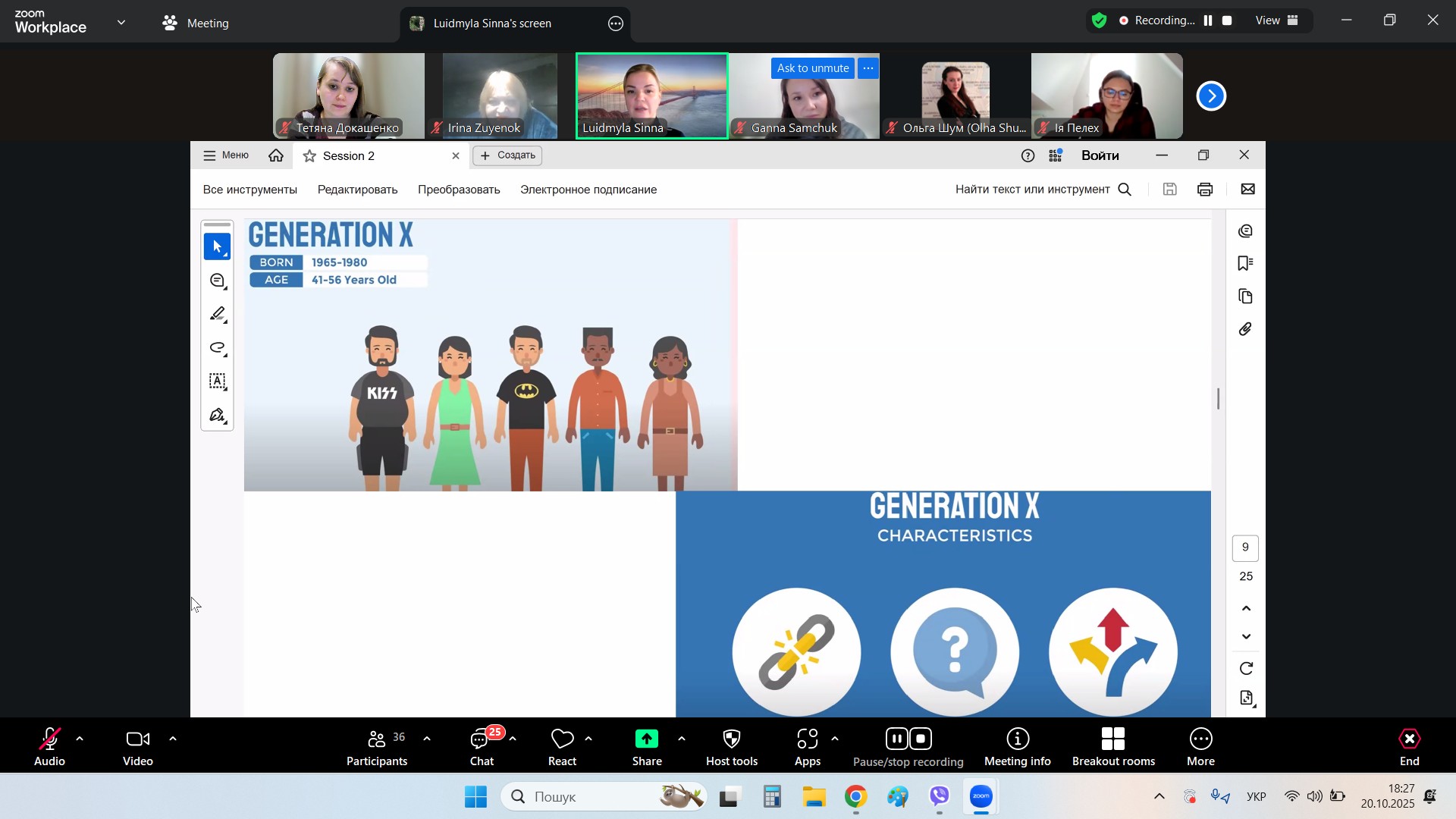The width and height of the screenshot is (1456, 819).
Task: Toggle the microphone Audio mute button
Action: coord(50,740)
